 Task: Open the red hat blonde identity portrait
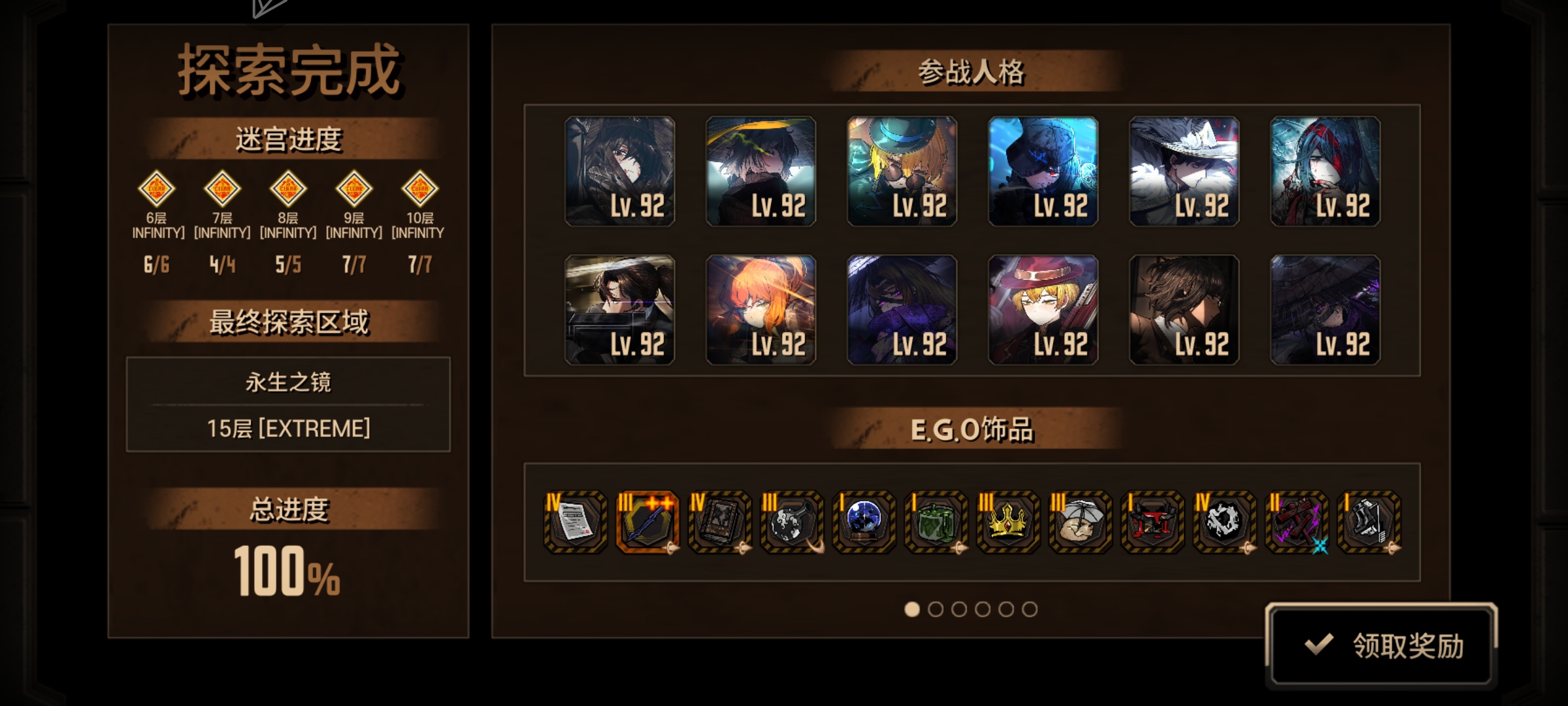click(1043, 310)
